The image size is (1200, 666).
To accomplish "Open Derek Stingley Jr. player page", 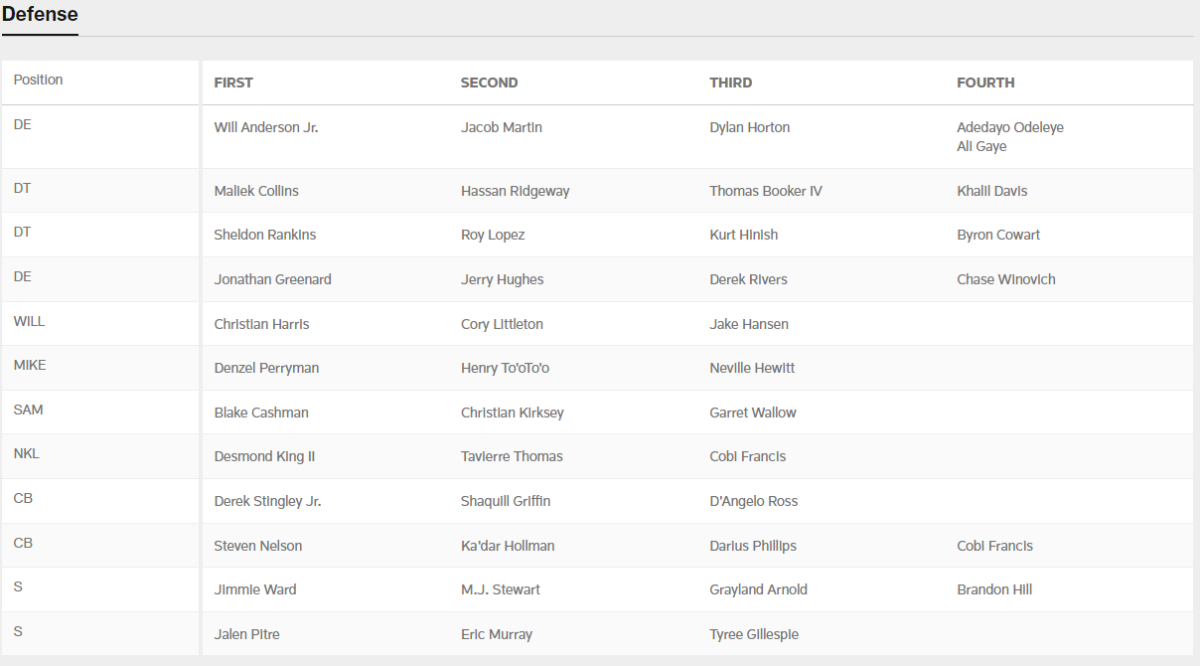I will (x=267, y=502).
